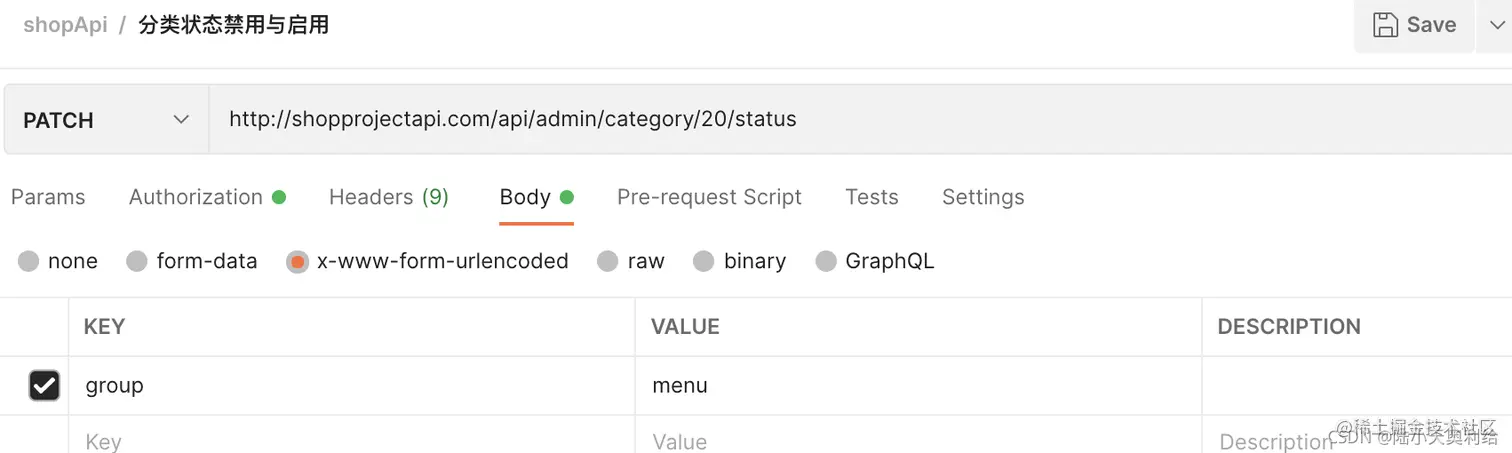Uncheck the group key row checkbox

(44, 385)
